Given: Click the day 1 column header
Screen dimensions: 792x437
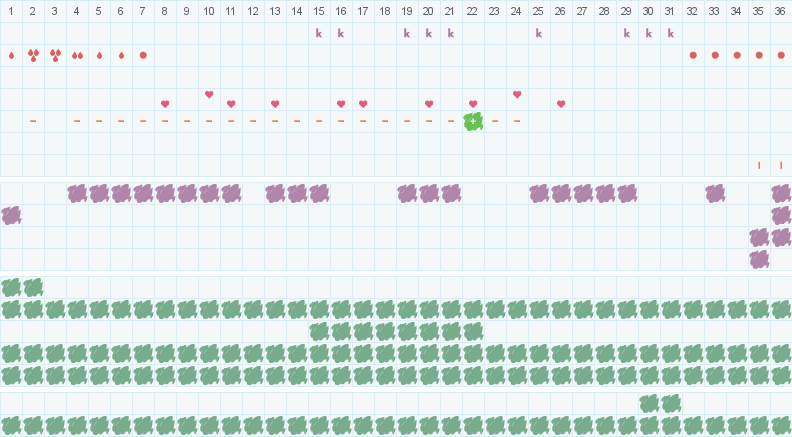Looking at the screenshot, I should point(11,11).
